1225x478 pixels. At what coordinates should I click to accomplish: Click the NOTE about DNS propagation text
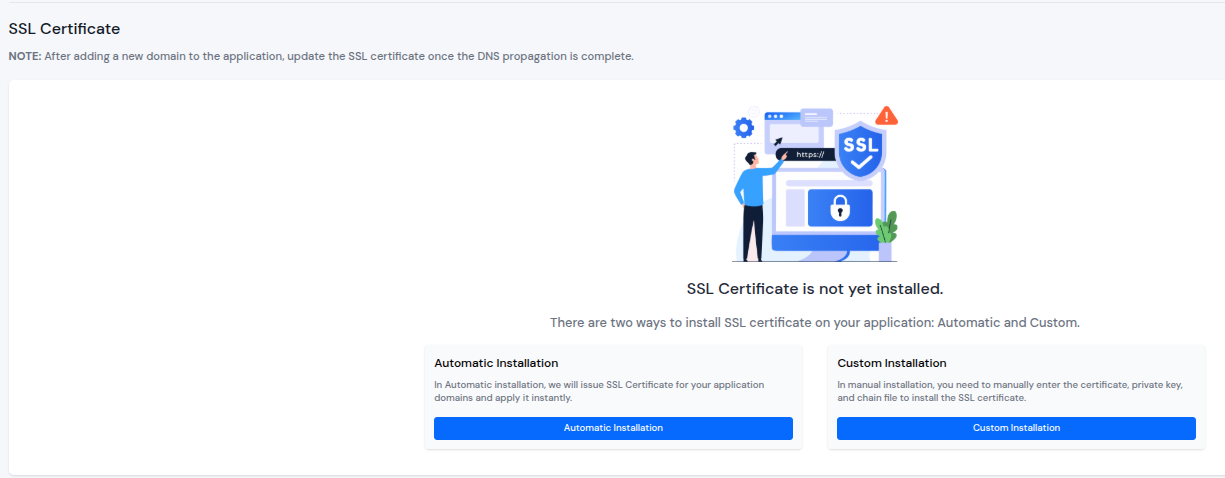tap(321, 56)
